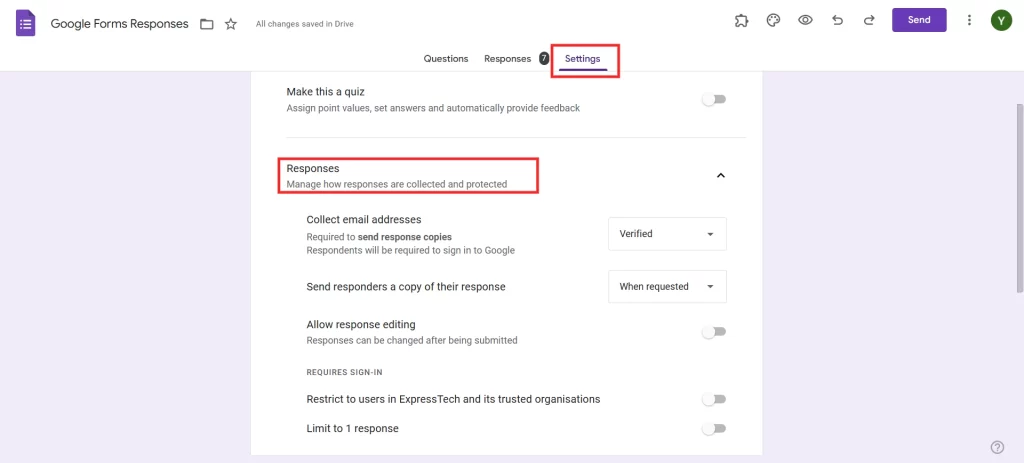This screenshot has width=1024, height=463.
Task: Switch to the Questions tab
Action: 446,59
